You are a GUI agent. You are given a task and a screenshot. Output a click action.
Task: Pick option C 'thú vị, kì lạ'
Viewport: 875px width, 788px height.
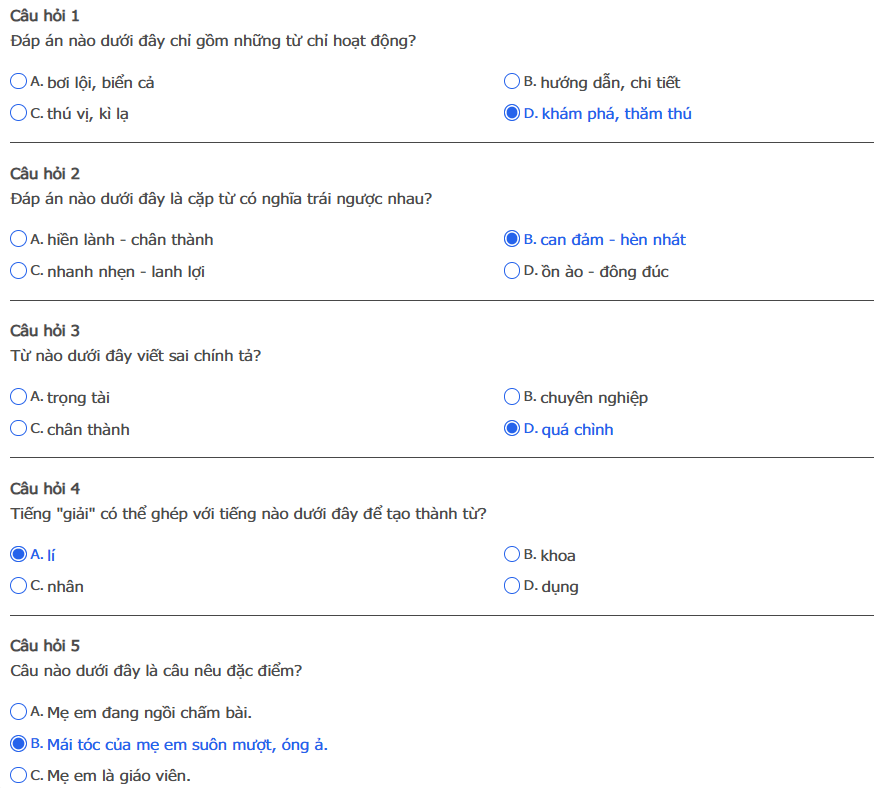(x=19, y=113)
